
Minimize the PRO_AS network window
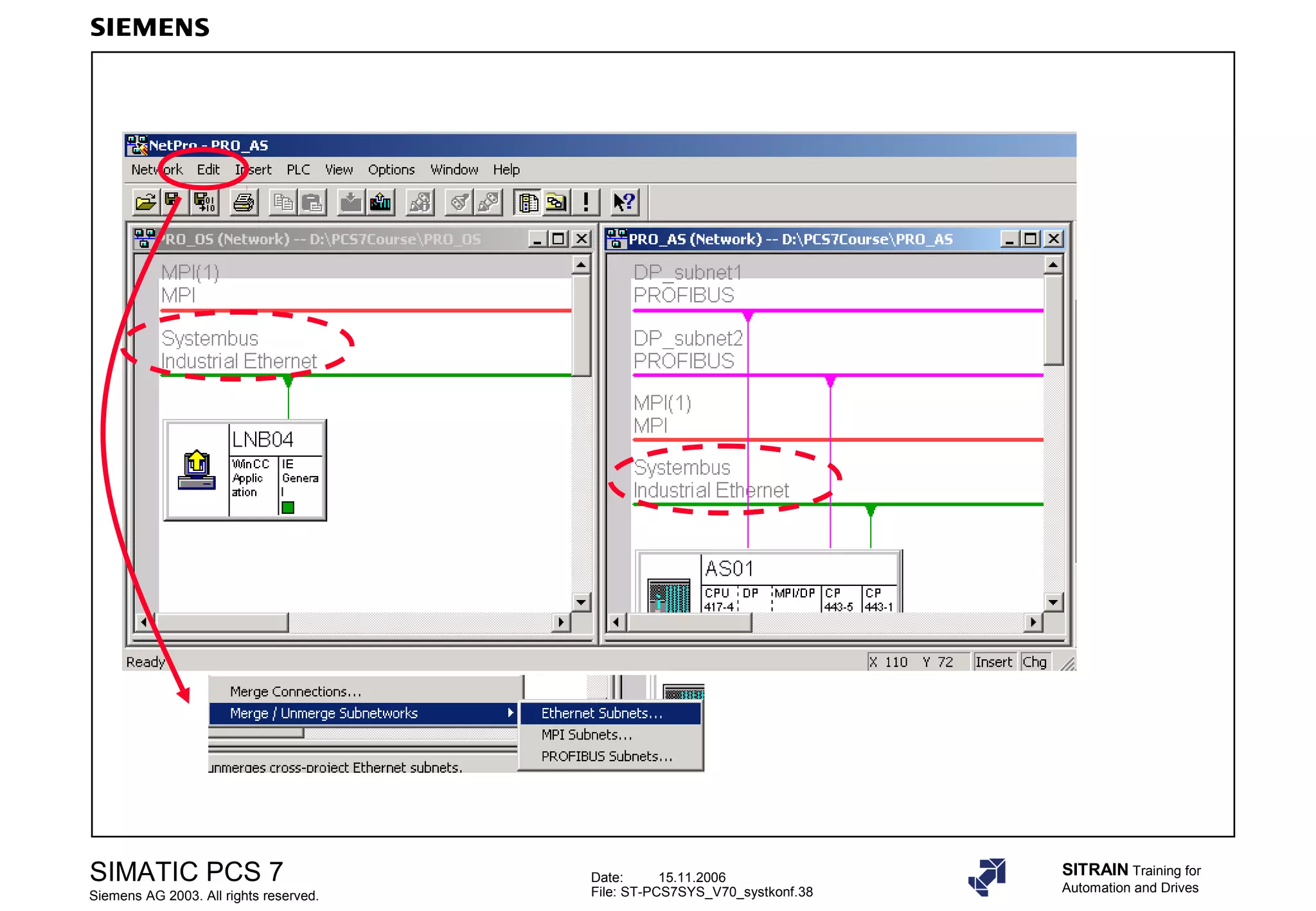click(x=1009, y=239)
